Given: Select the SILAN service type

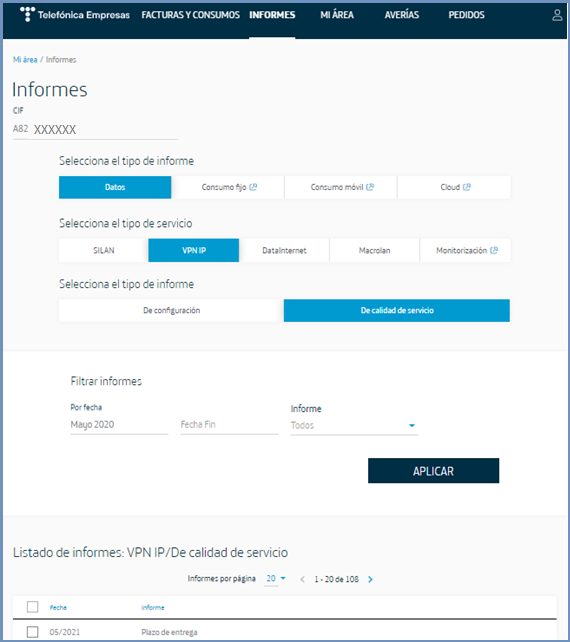Looking at the screenshot, I should 103,250.
